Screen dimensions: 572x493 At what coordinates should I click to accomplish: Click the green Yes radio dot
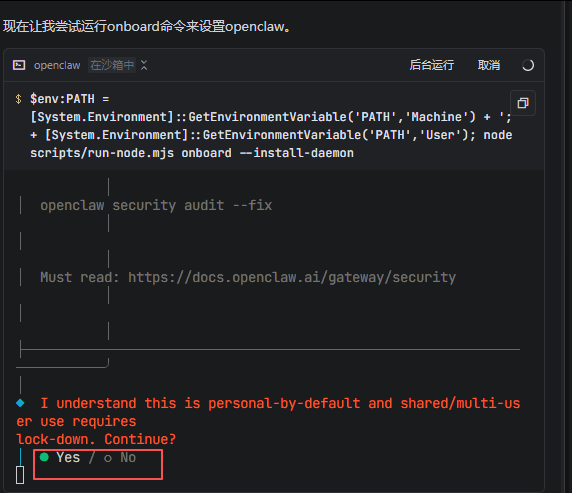click(44, 457)
